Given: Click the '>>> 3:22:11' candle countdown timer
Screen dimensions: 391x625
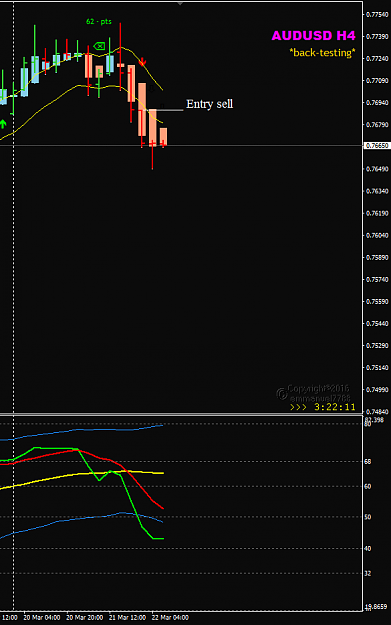Looking at the screenshot, I should 322,407.
